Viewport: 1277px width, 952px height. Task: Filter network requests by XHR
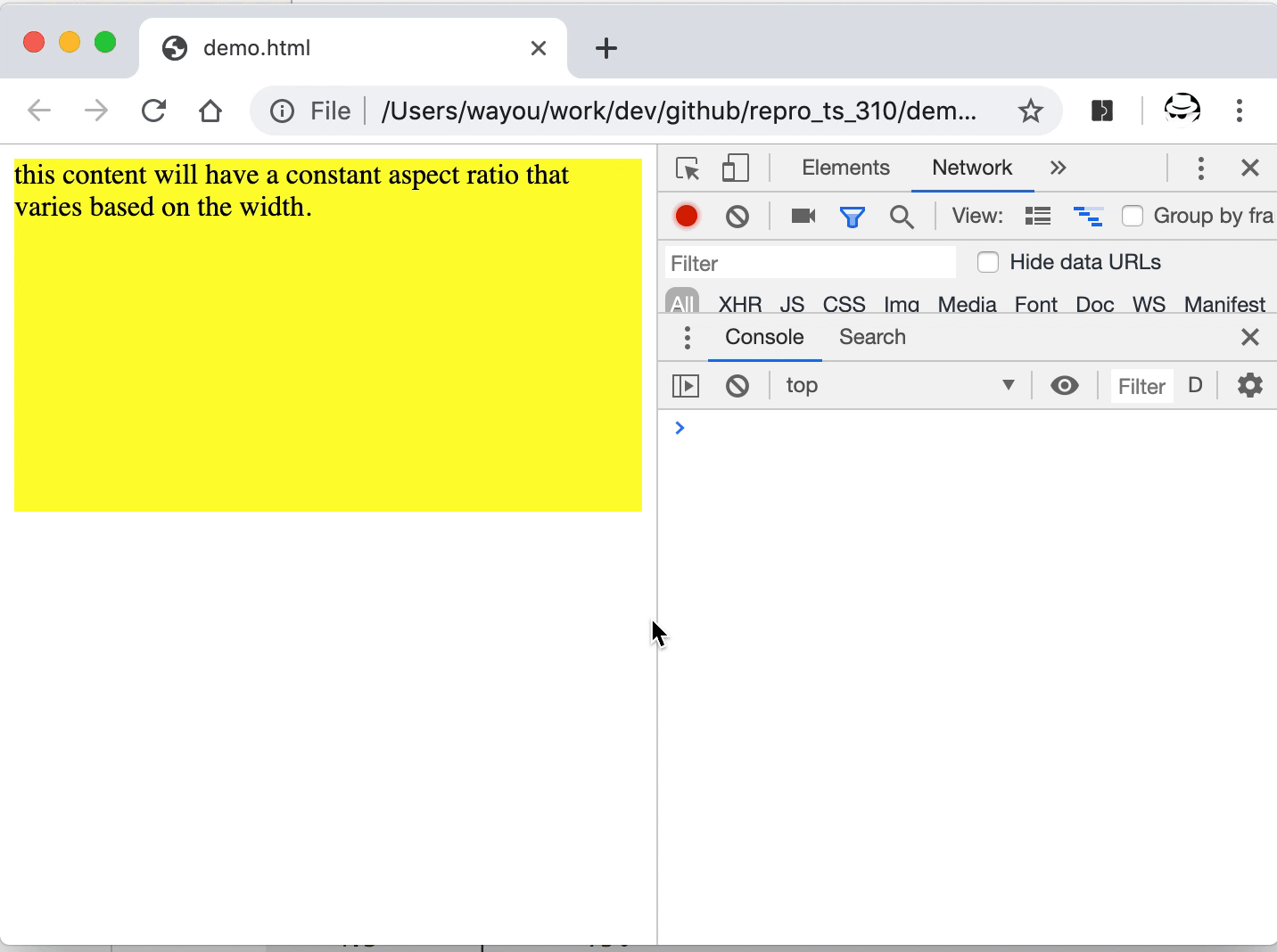tap(739, 304)
